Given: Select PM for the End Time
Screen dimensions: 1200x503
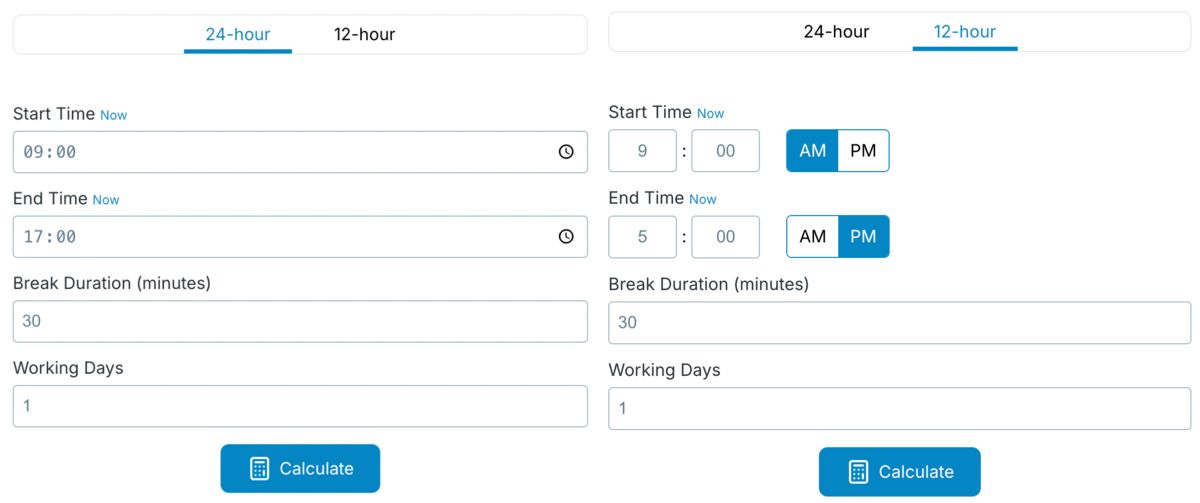Looking at the screenshot, I should point(863,237).
